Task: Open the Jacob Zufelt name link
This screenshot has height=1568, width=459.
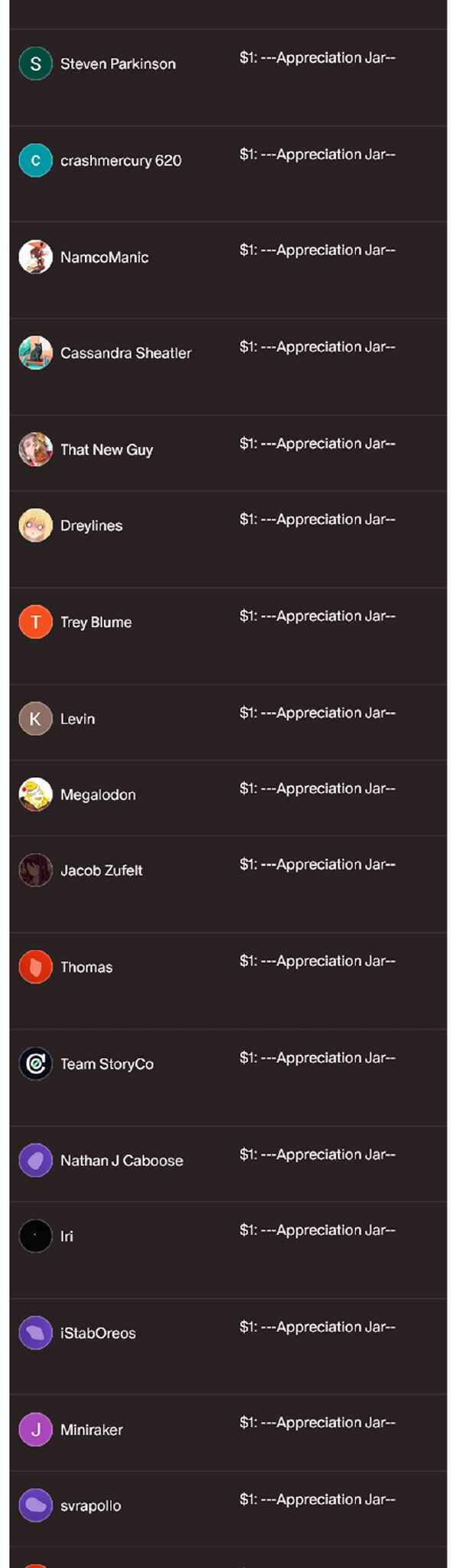Action: [101, 870]
